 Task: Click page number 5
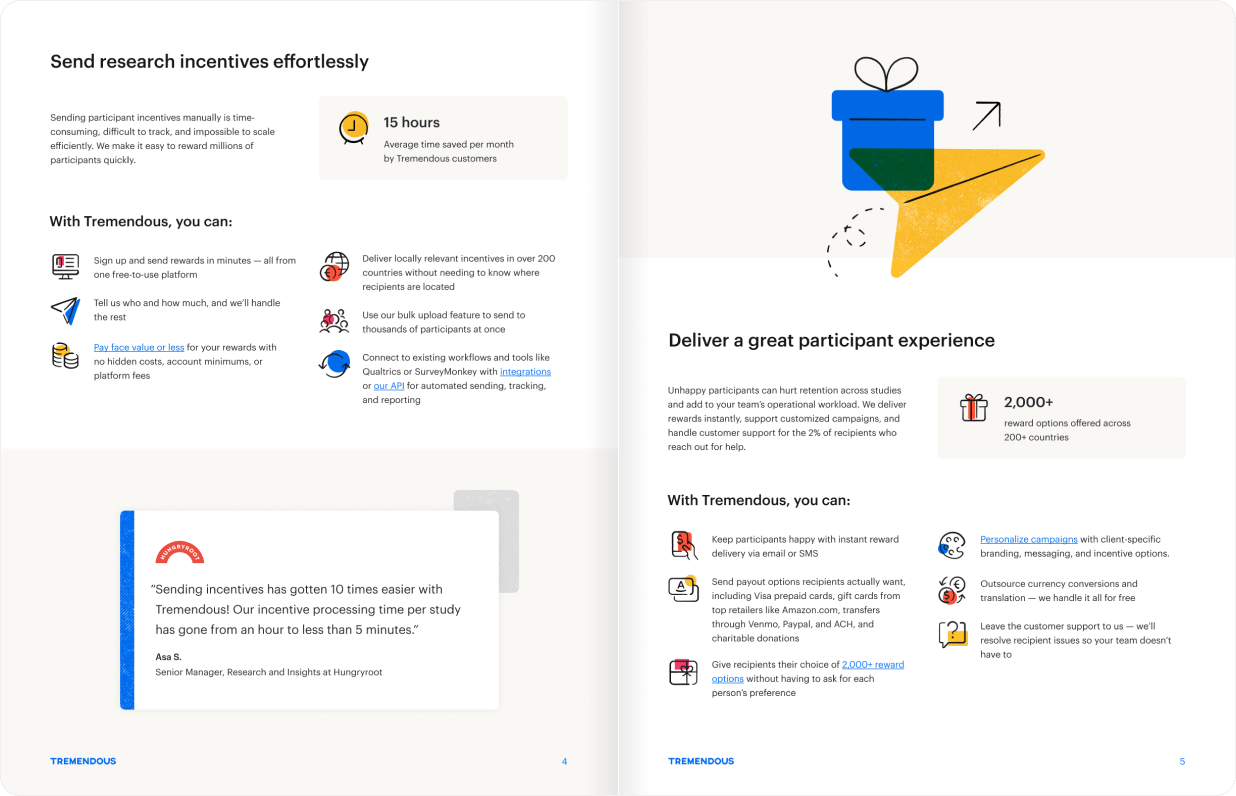pyautogui.click(x=1182, y=761)
